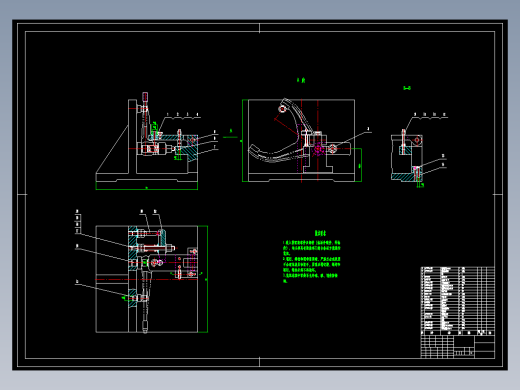Click the parts list table

(x=458, y=301)
